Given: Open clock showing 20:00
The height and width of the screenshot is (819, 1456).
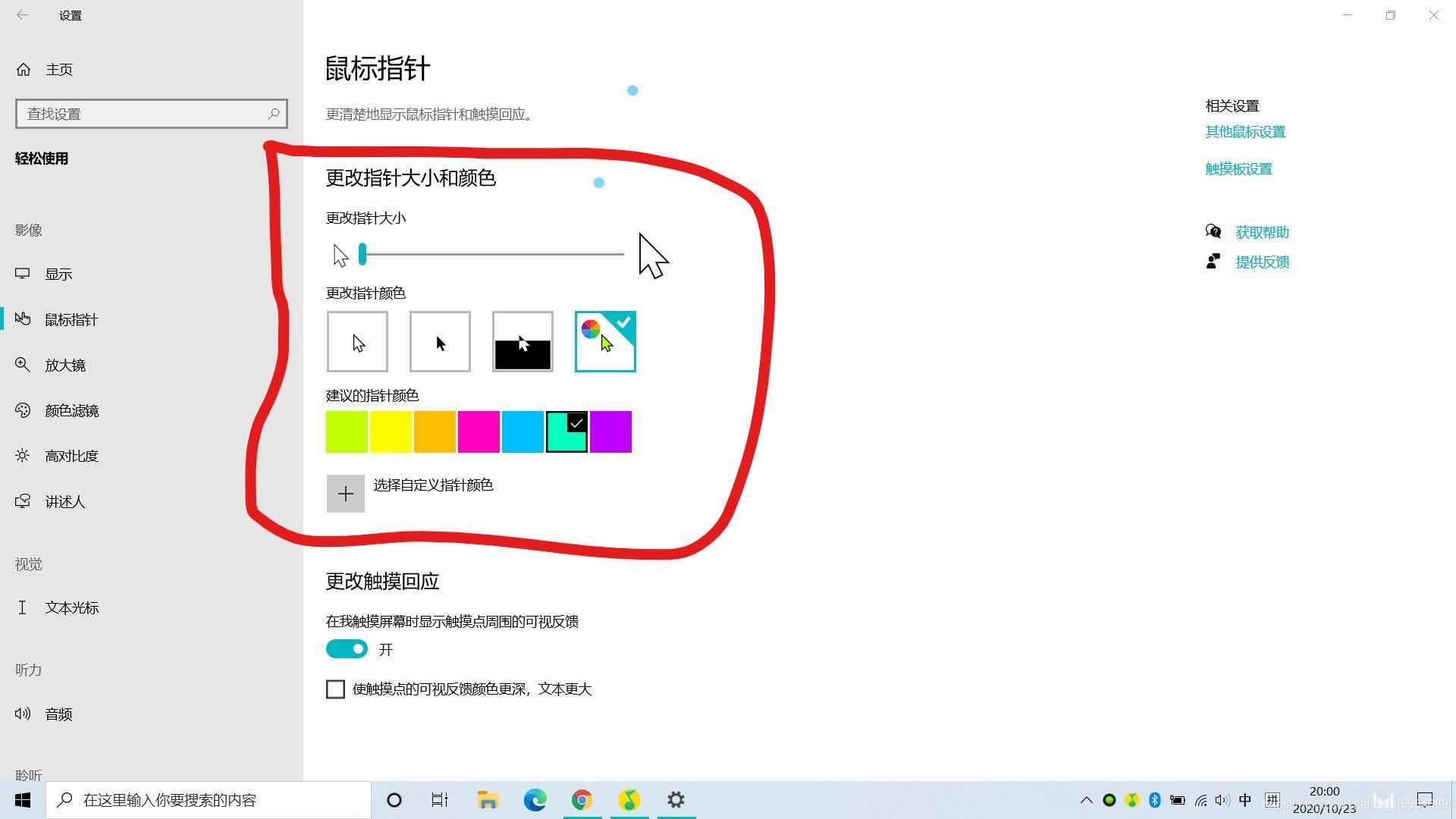Looking at the screenshot, I should pyautogui.click(x=1324, y=800).
